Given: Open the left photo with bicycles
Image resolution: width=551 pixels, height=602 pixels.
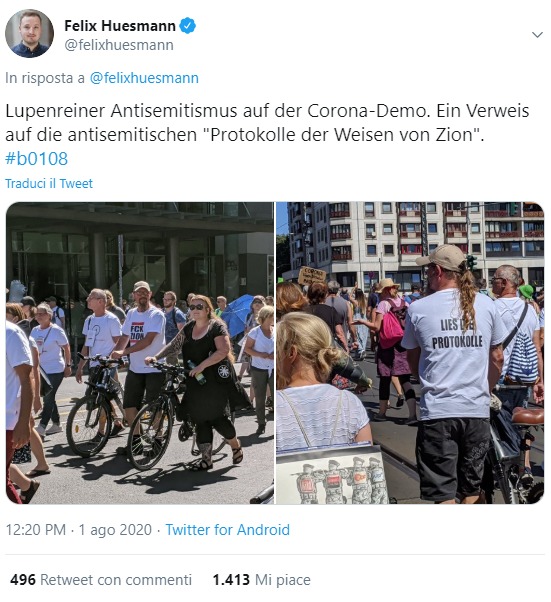Looking at the screenshot, I should [140, 353].
